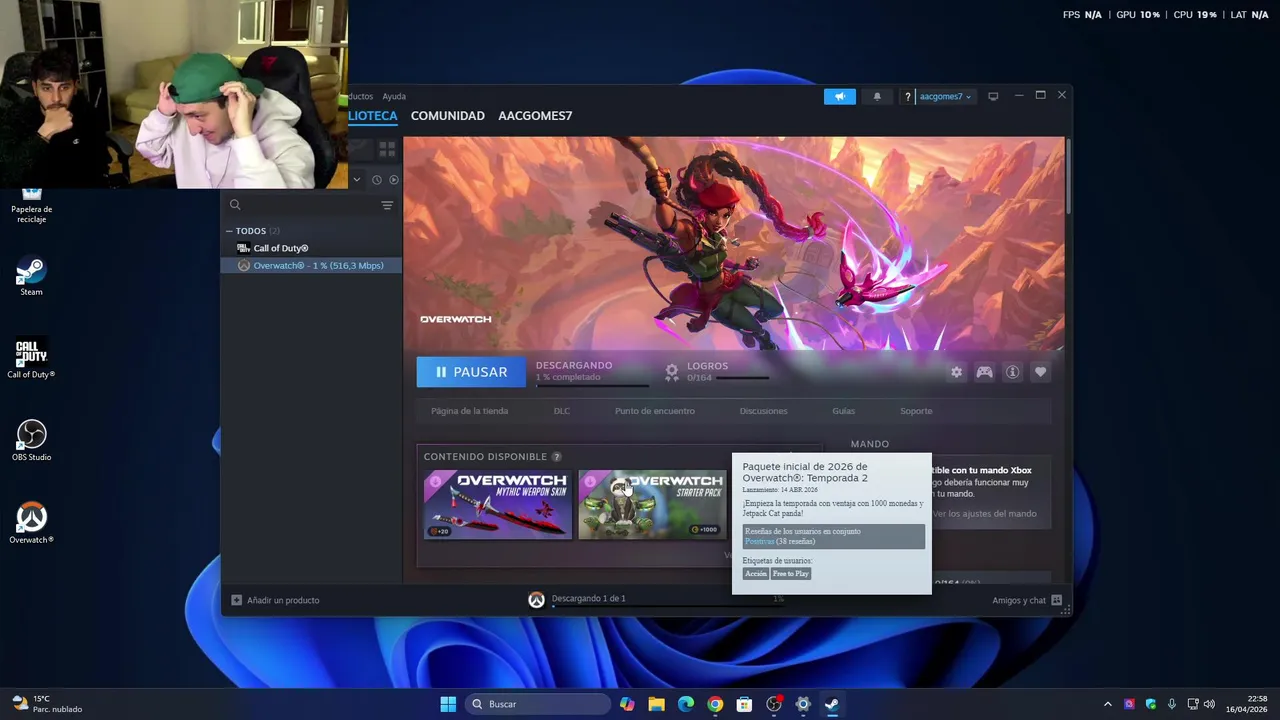The width and height of the screenshot is (1280, 720).
Task: Sort library by recent activity clock icon
Action: point(377,180)
